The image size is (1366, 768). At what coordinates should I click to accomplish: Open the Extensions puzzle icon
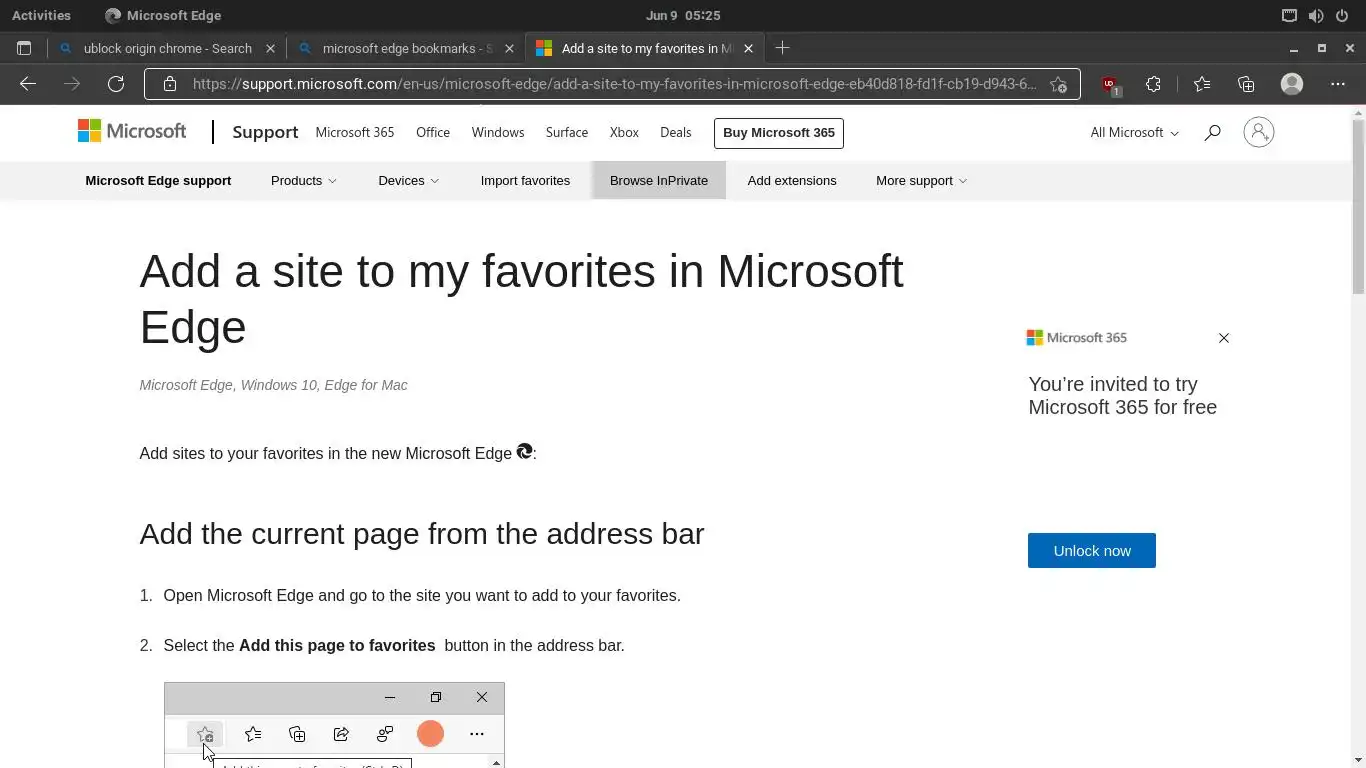click(1153, 84)
